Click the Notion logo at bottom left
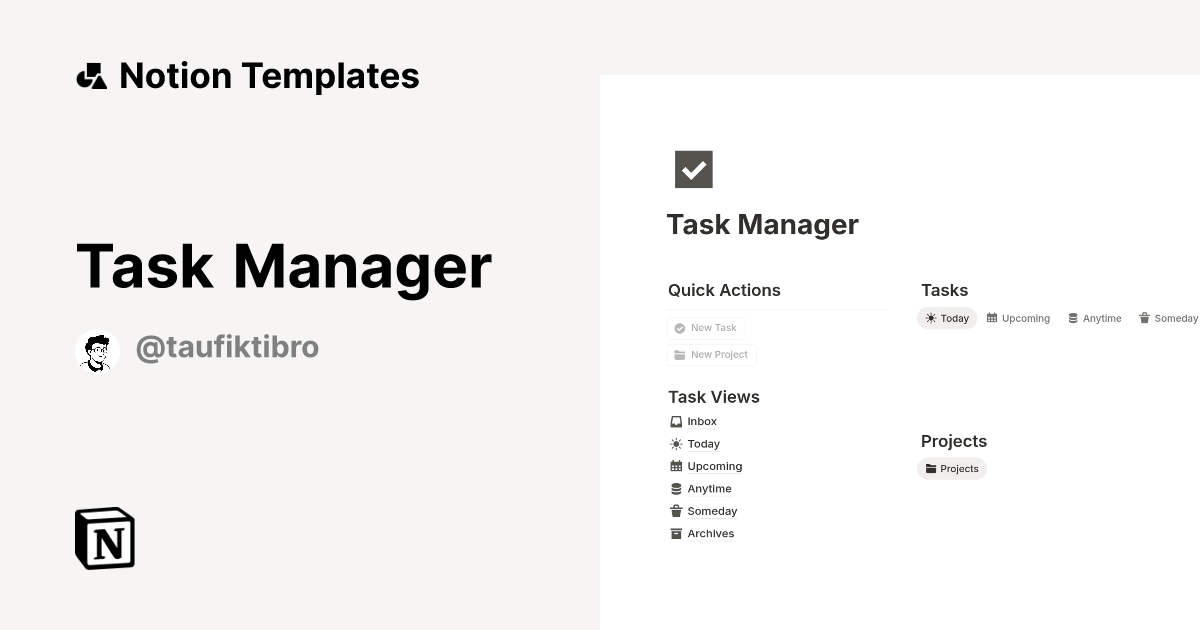Viewport: 1200px width, 630px height. point(103,538)
